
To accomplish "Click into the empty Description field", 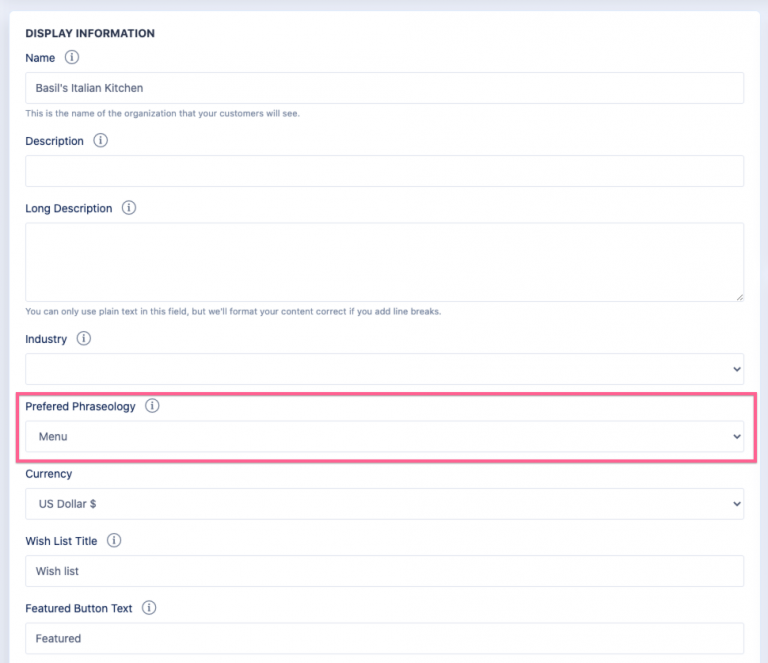I will click(x=384, y=171).
